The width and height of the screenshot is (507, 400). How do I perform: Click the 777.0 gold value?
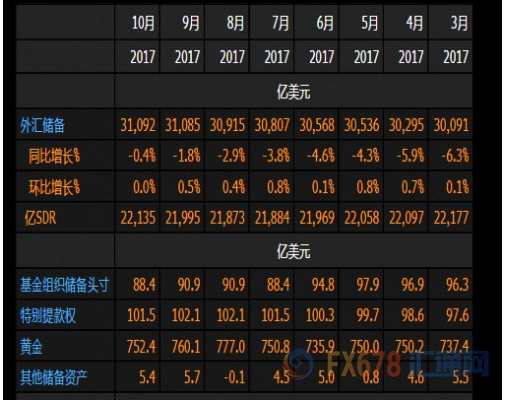pyautogui.click(x=231, y=347)
